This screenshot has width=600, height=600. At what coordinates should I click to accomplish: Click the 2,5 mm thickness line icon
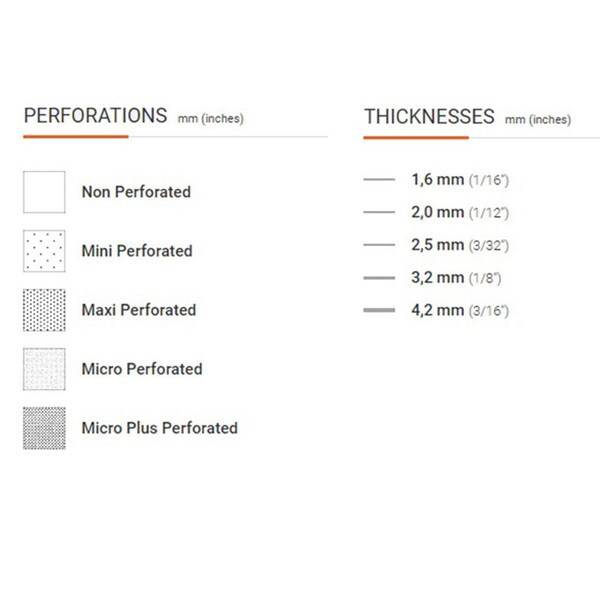click(x=379, y=245)
